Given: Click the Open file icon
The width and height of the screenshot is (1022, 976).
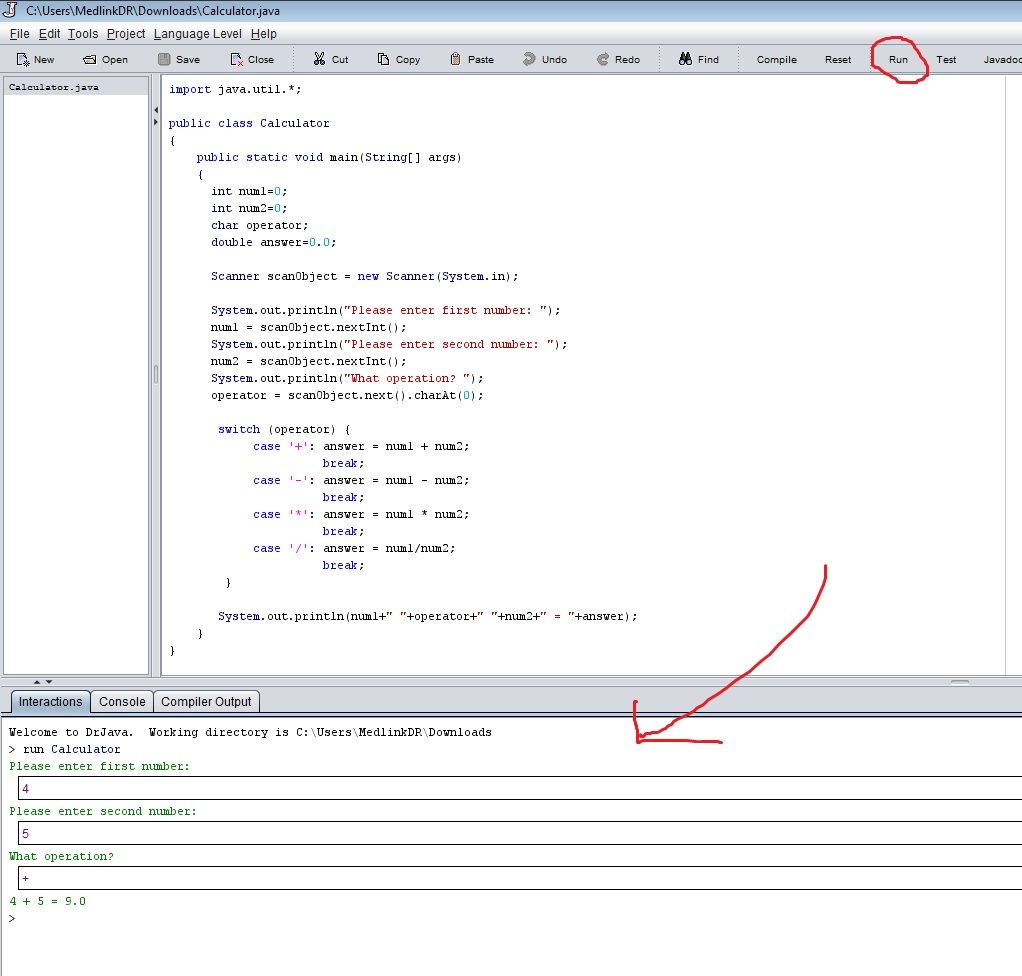Looking at the screenshot, I should click(89, 59).
